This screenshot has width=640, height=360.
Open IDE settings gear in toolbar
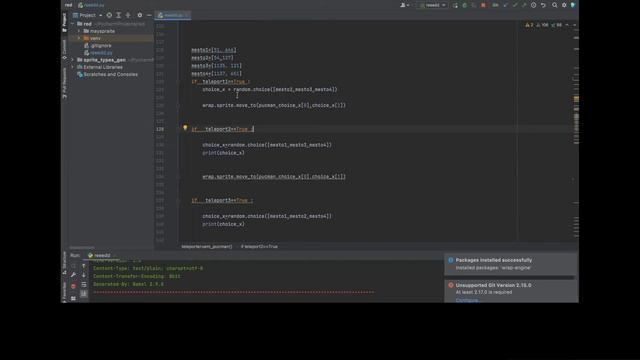[564, 5]
